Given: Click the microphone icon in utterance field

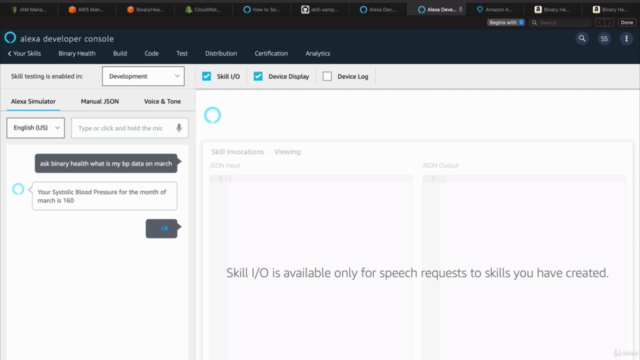Looking at the screenshot, I should pyautogui.click(x=179, y=128).
